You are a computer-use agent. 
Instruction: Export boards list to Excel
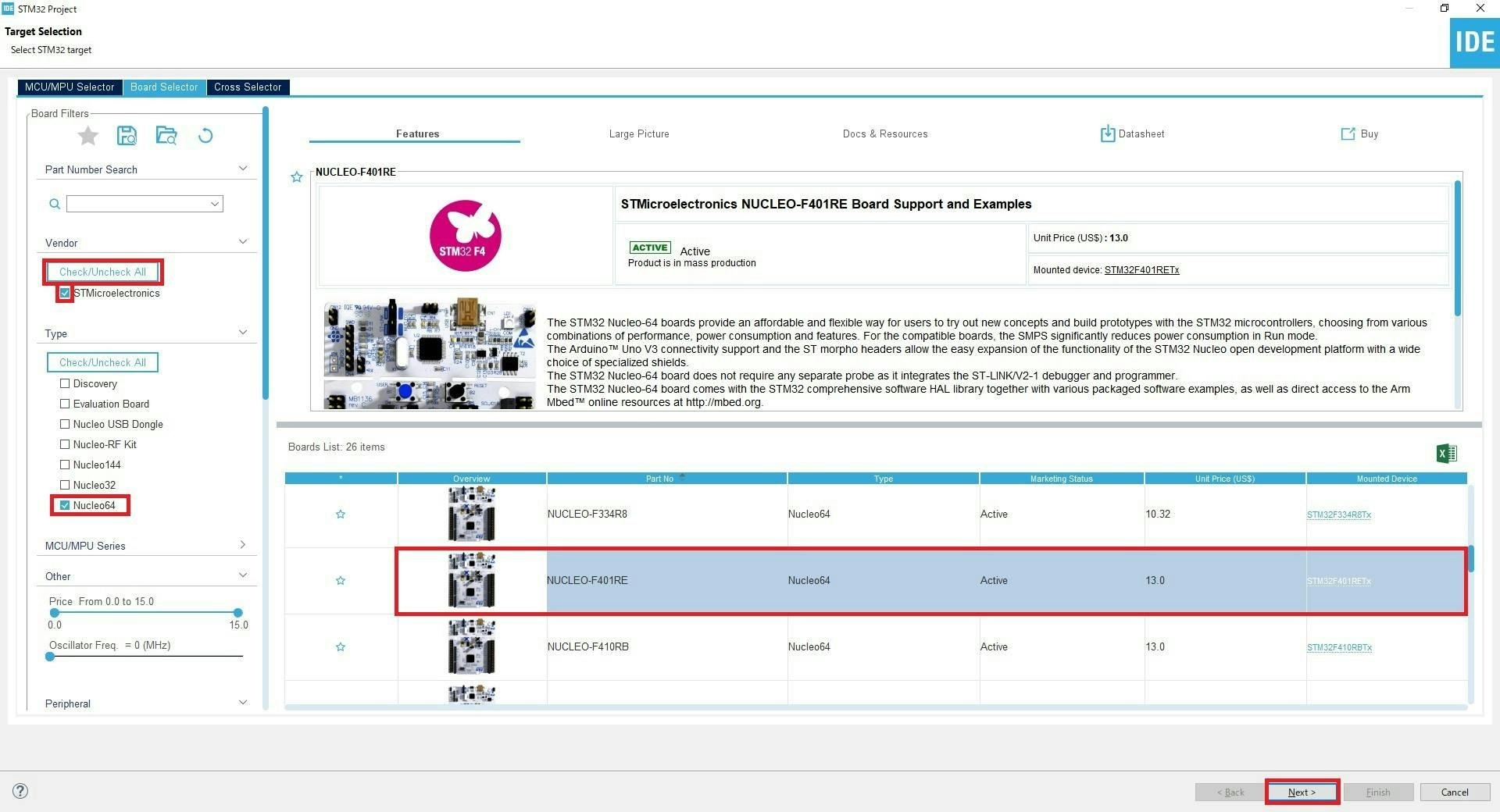coord(1446,453)
